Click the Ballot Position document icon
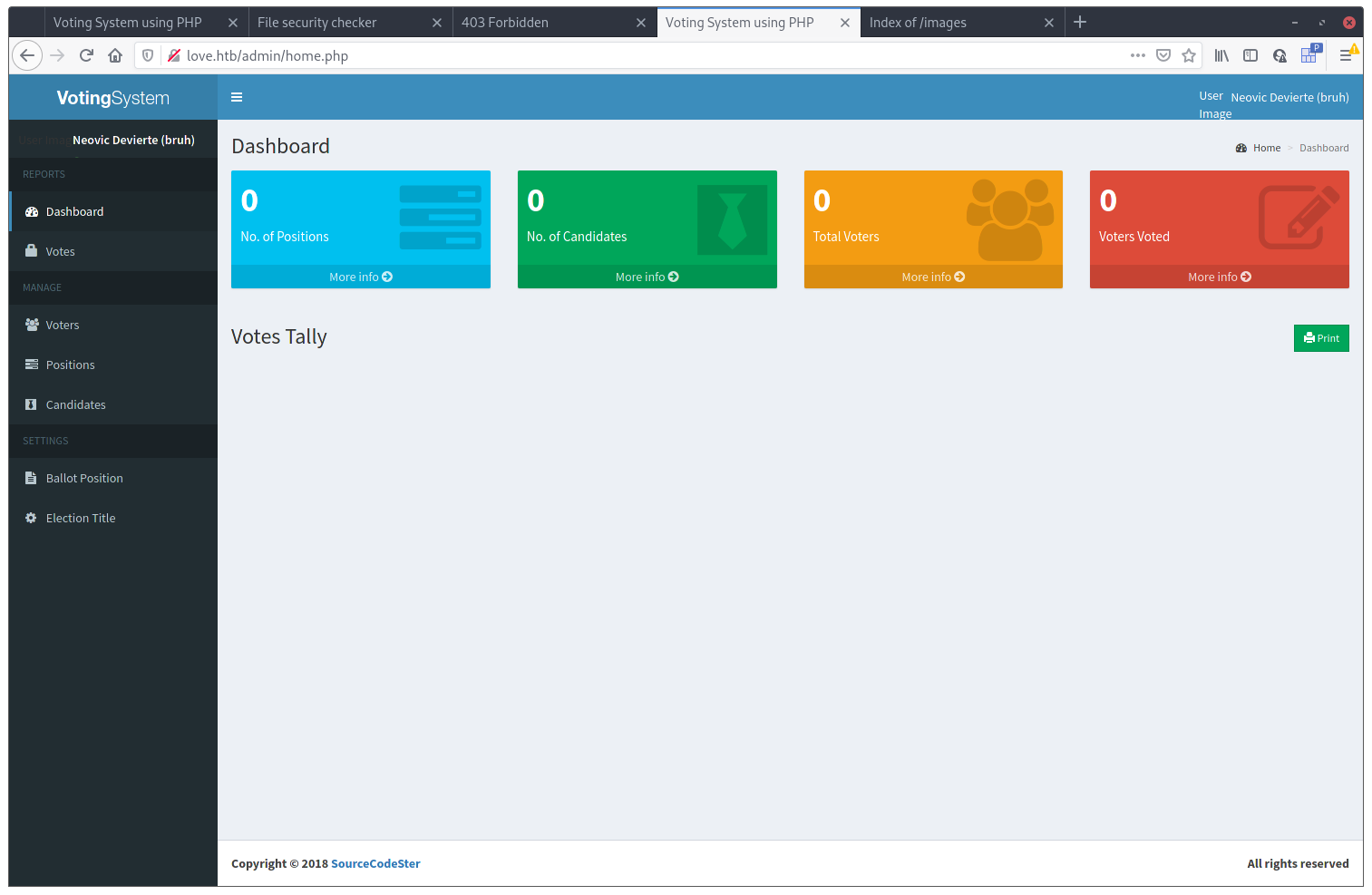 point(30,478)
